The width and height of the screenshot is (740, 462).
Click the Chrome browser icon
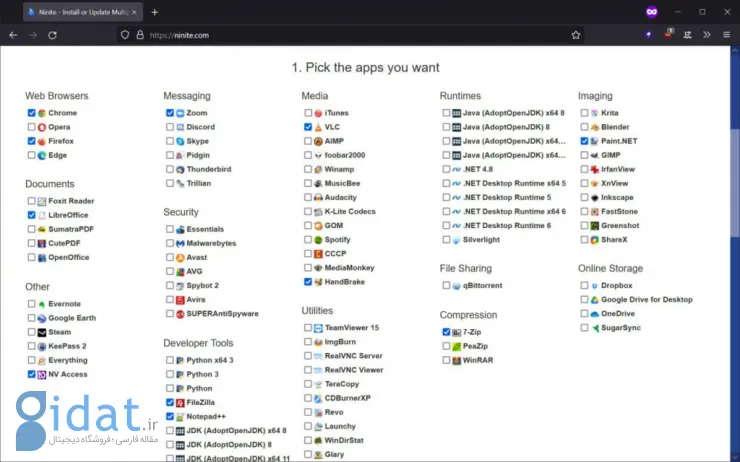[x=42, y=113]
